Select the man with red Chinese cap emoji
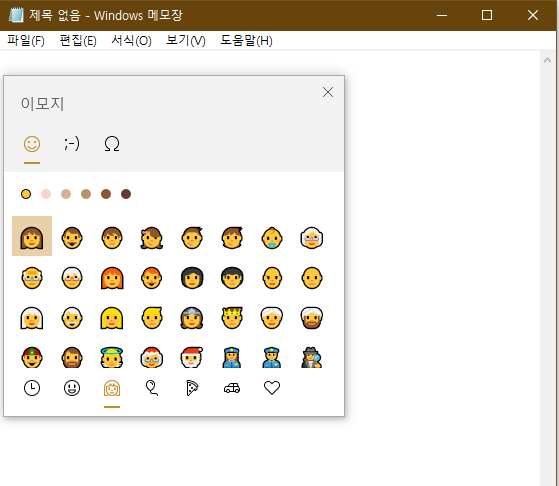The image size is (559, 486). coord(32,358)
